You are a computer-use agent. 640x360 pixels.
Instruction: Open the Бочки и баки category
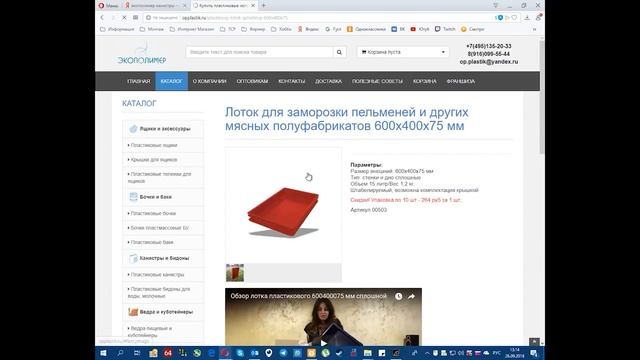pyautogui.click(x=163, y=197)
